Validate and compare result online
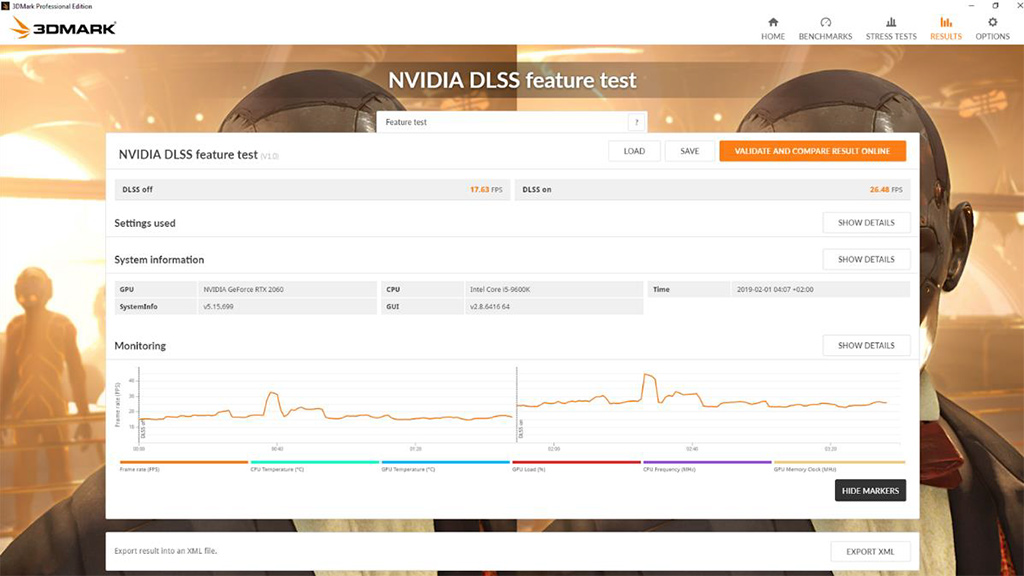 coord(812,151)
